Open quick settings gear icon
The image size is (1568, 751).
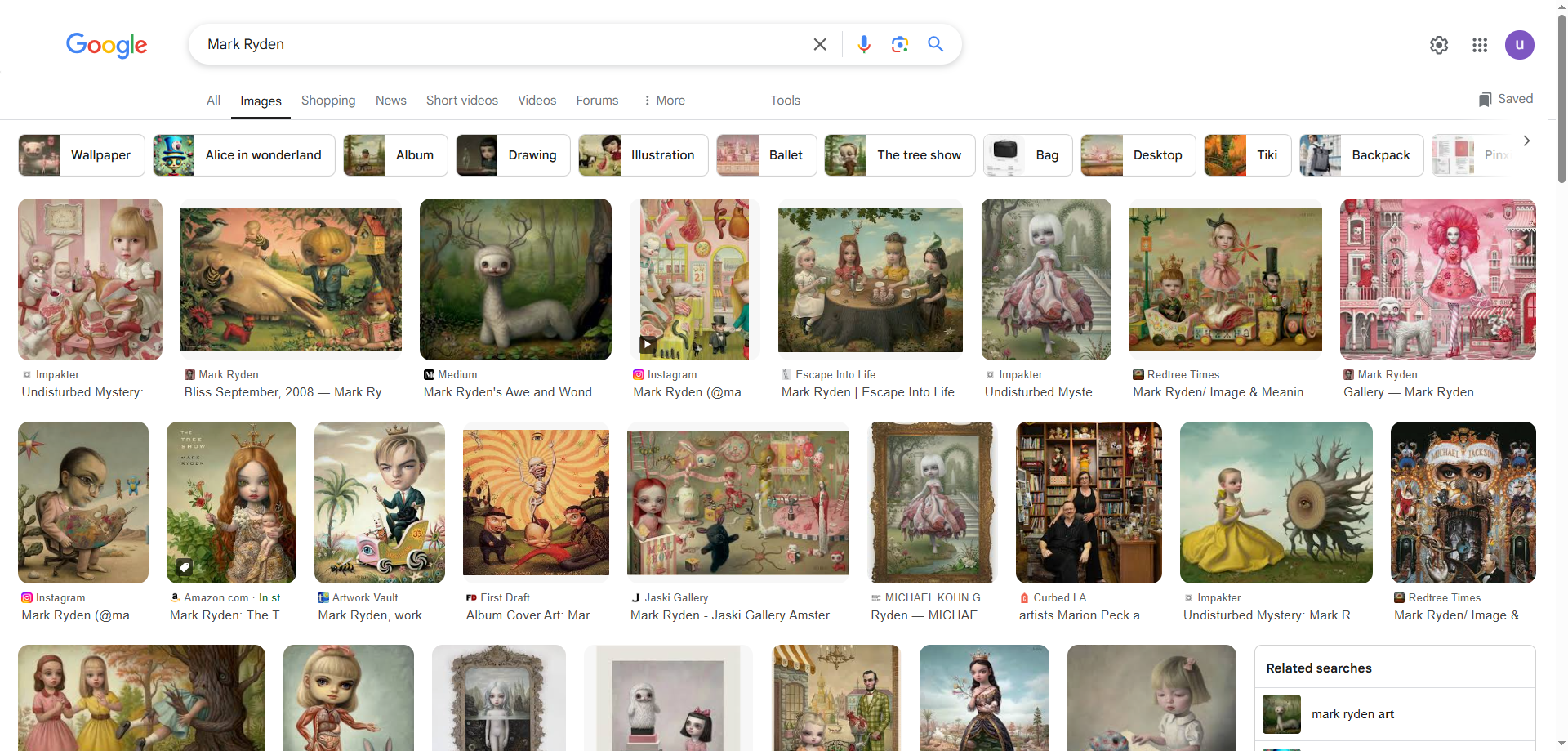coord(1439,45)
